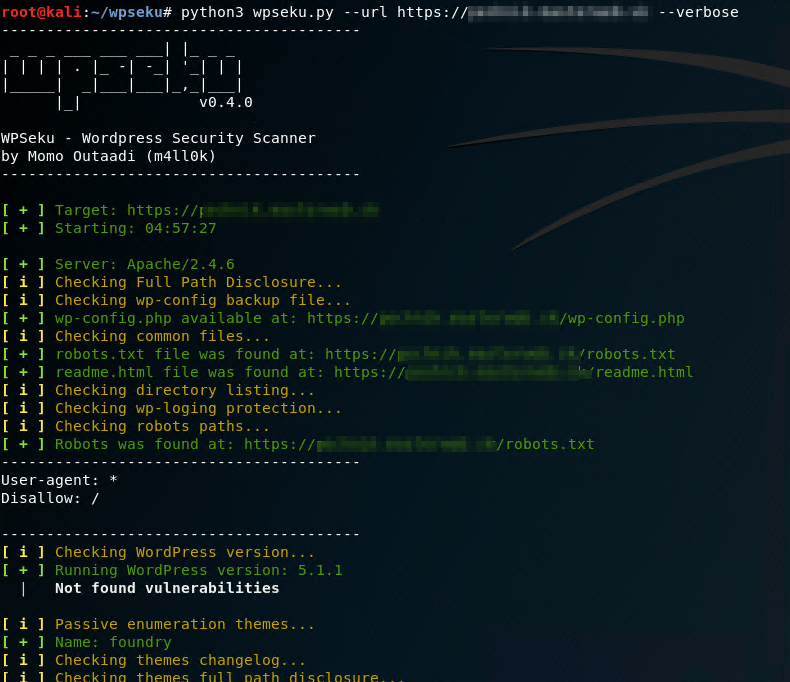The width and height of the screenshot is (790, 682).
Task: Click the 'Server: Apache/2.4.6' line
Action: 144,264
